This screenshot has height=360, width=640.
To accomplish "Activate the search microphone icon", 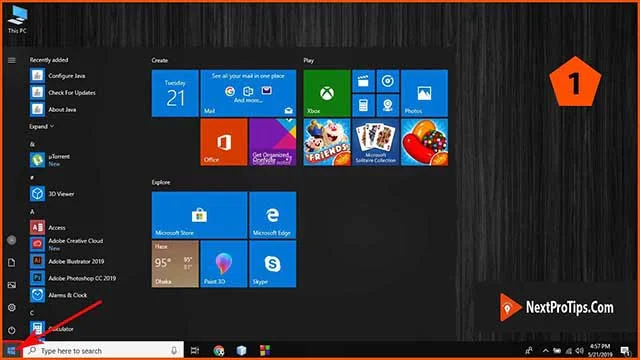I will (x=174, y=351).
